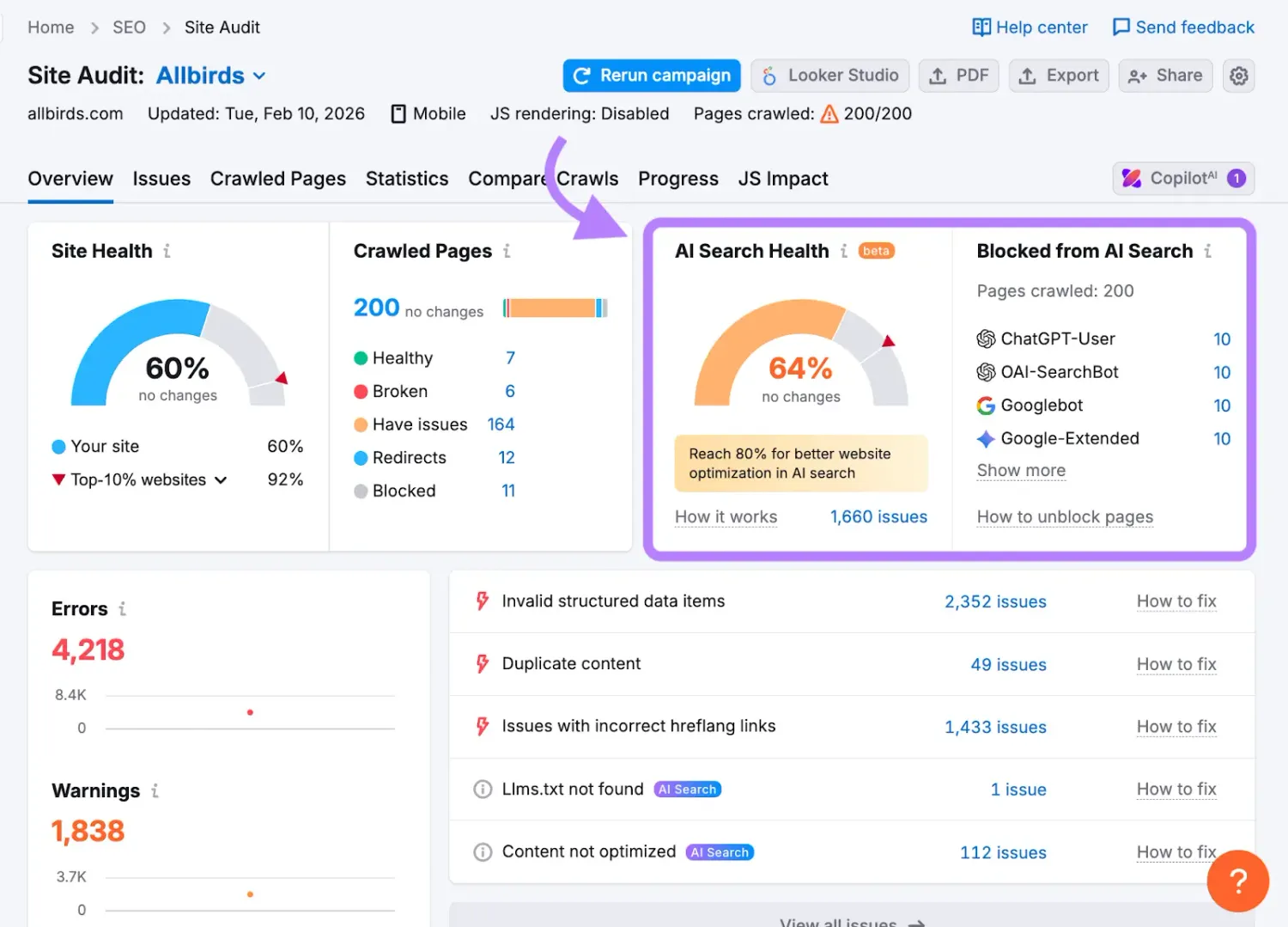Open the AI Search Health info tooltip
The height and width of the screenshot is (927, 1288).
(846, 251)
